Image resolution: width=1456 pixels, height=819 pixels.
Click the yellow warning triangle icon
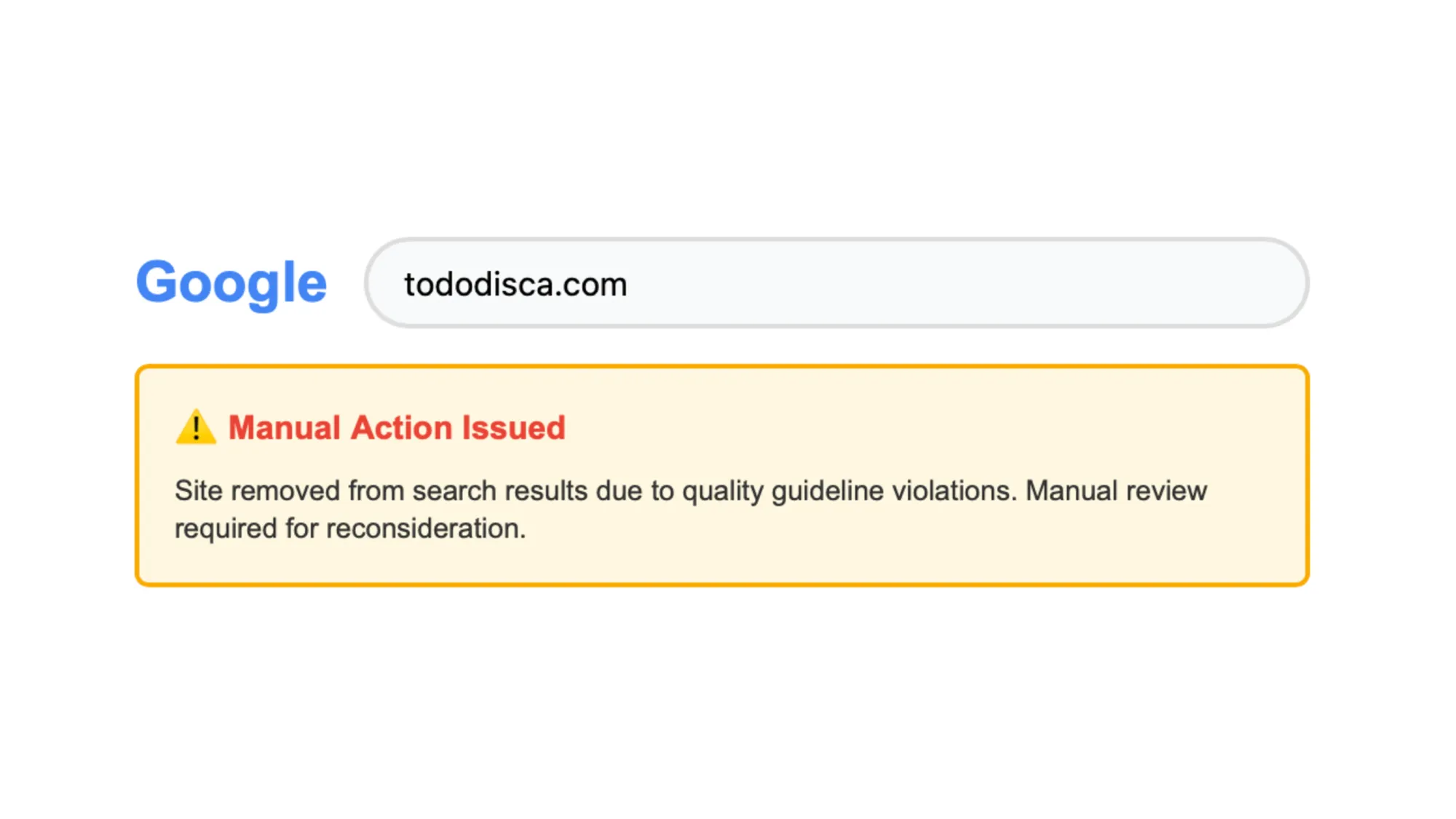[196, 427]
